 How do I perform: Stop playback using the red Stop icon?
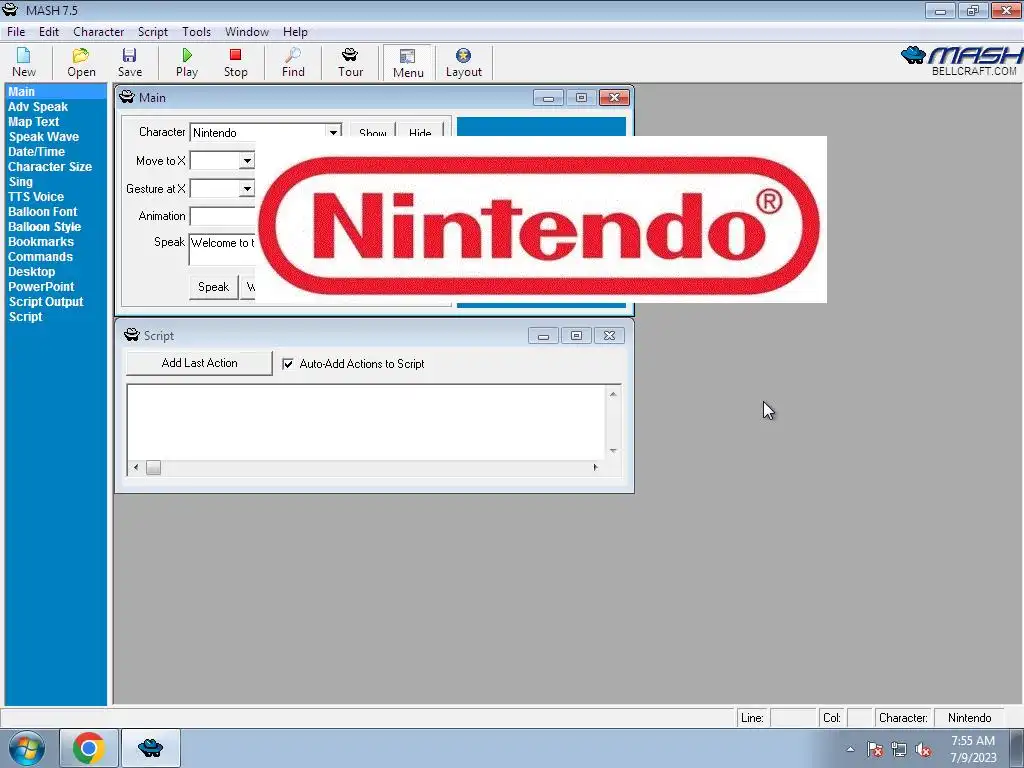point(236,63)
